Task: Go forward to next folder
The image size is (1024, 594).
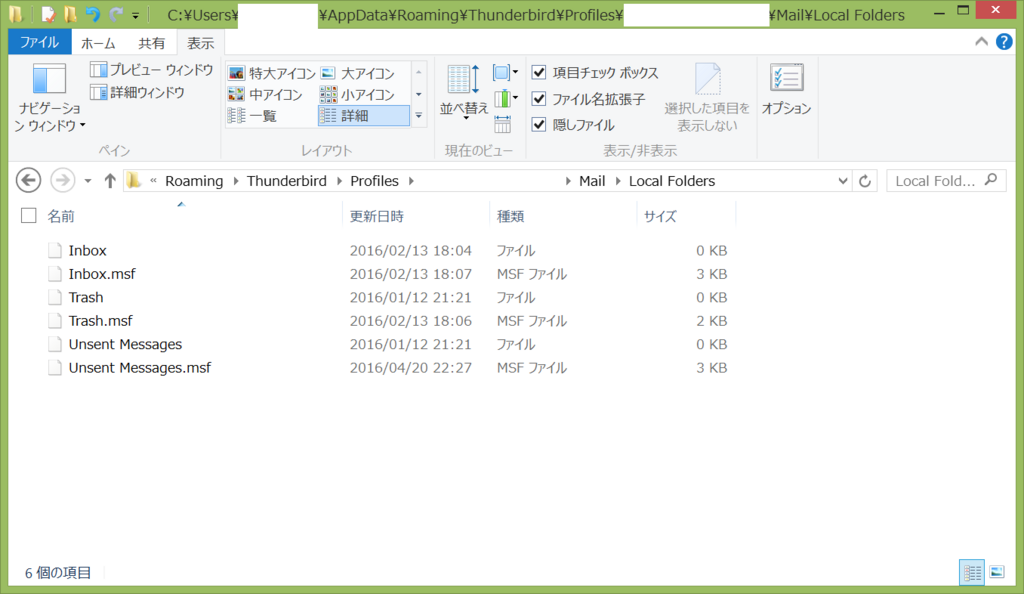Action: click(63, 181)
